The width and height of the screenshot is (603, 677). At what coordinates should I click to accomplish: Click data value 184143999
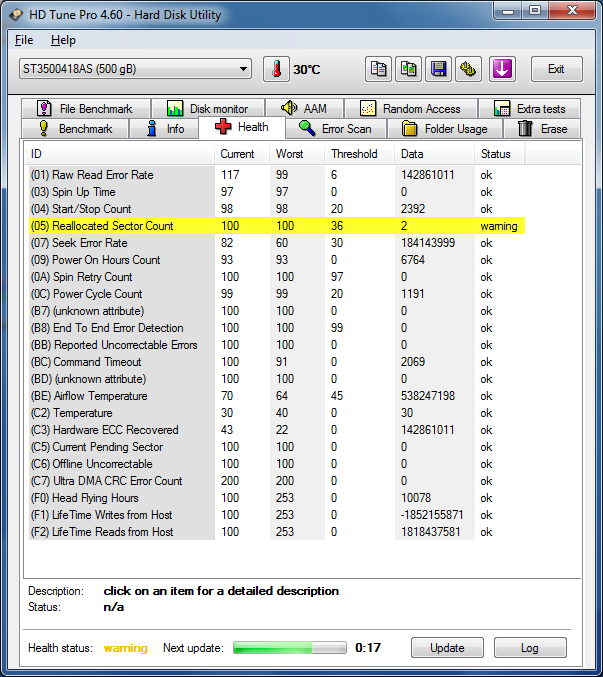coord(428,243)
